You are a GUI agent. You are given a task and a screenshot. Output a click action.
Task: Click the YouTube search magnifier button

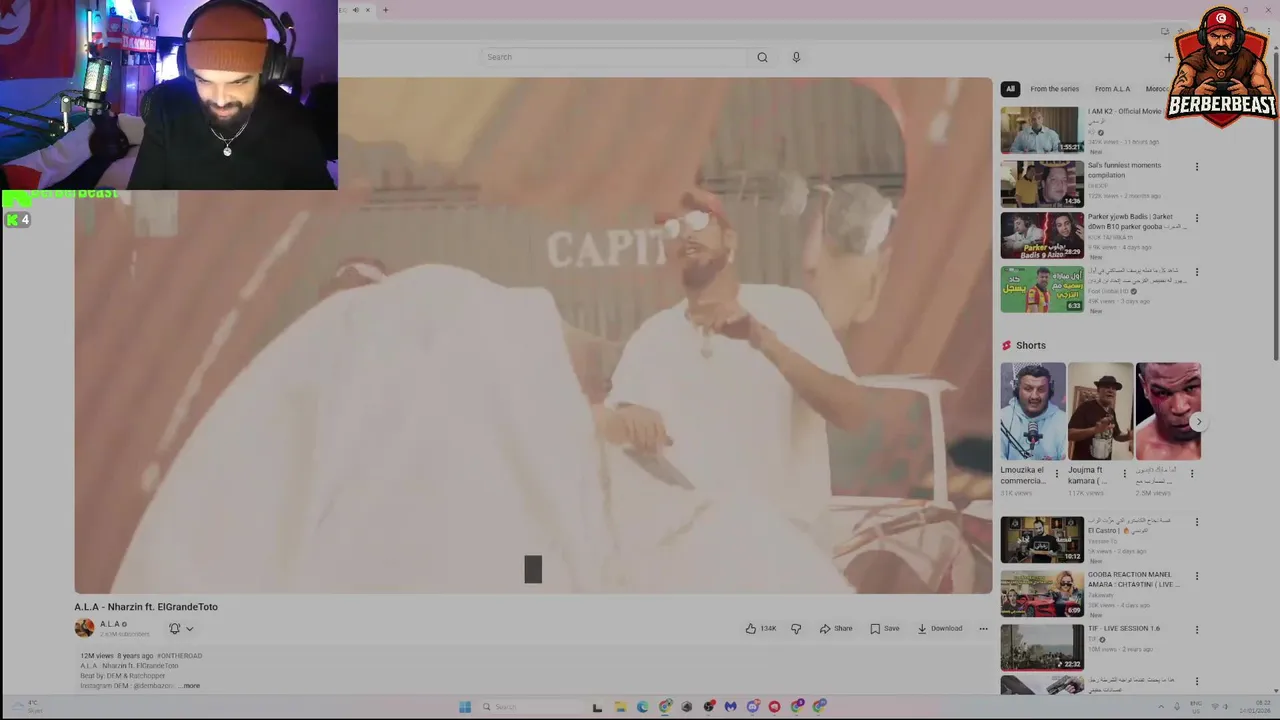(x=762, y=57)
